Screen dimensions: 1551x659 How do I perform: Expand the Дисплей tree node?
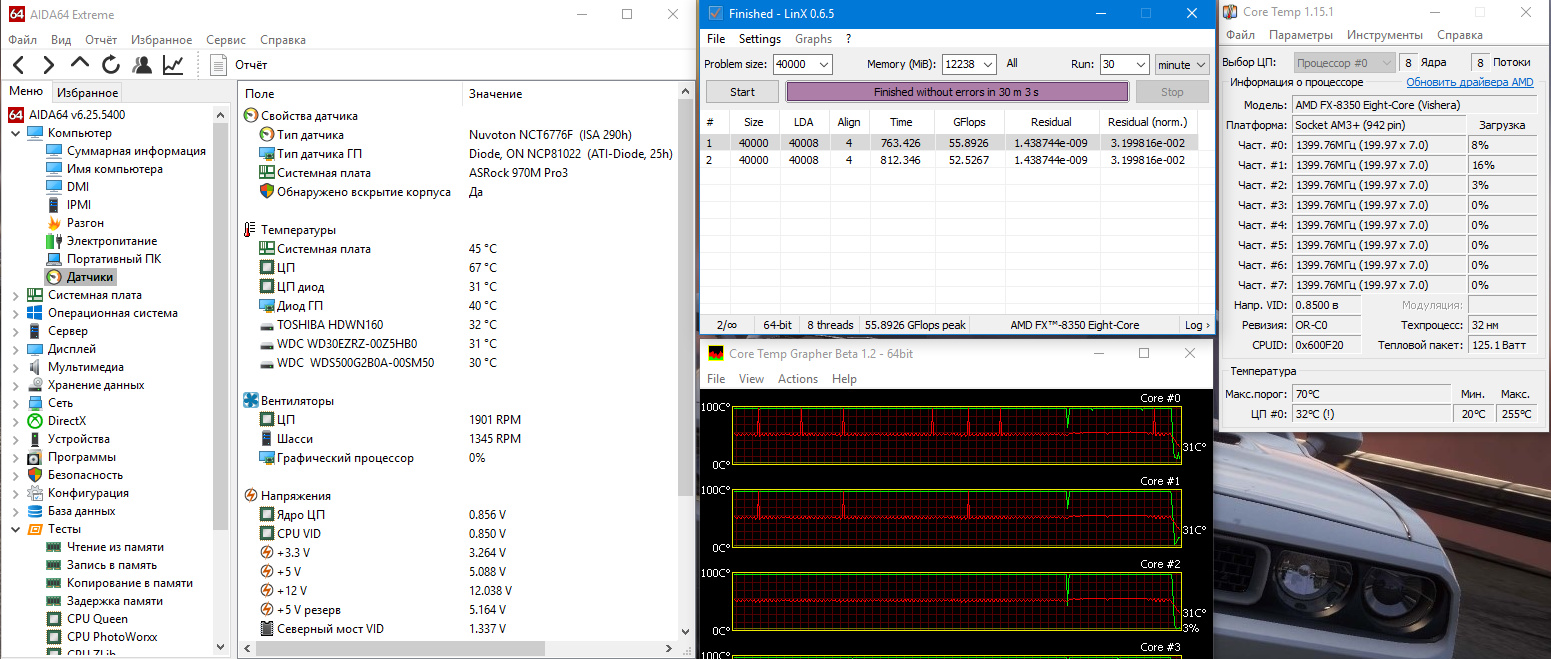[15, 349]
